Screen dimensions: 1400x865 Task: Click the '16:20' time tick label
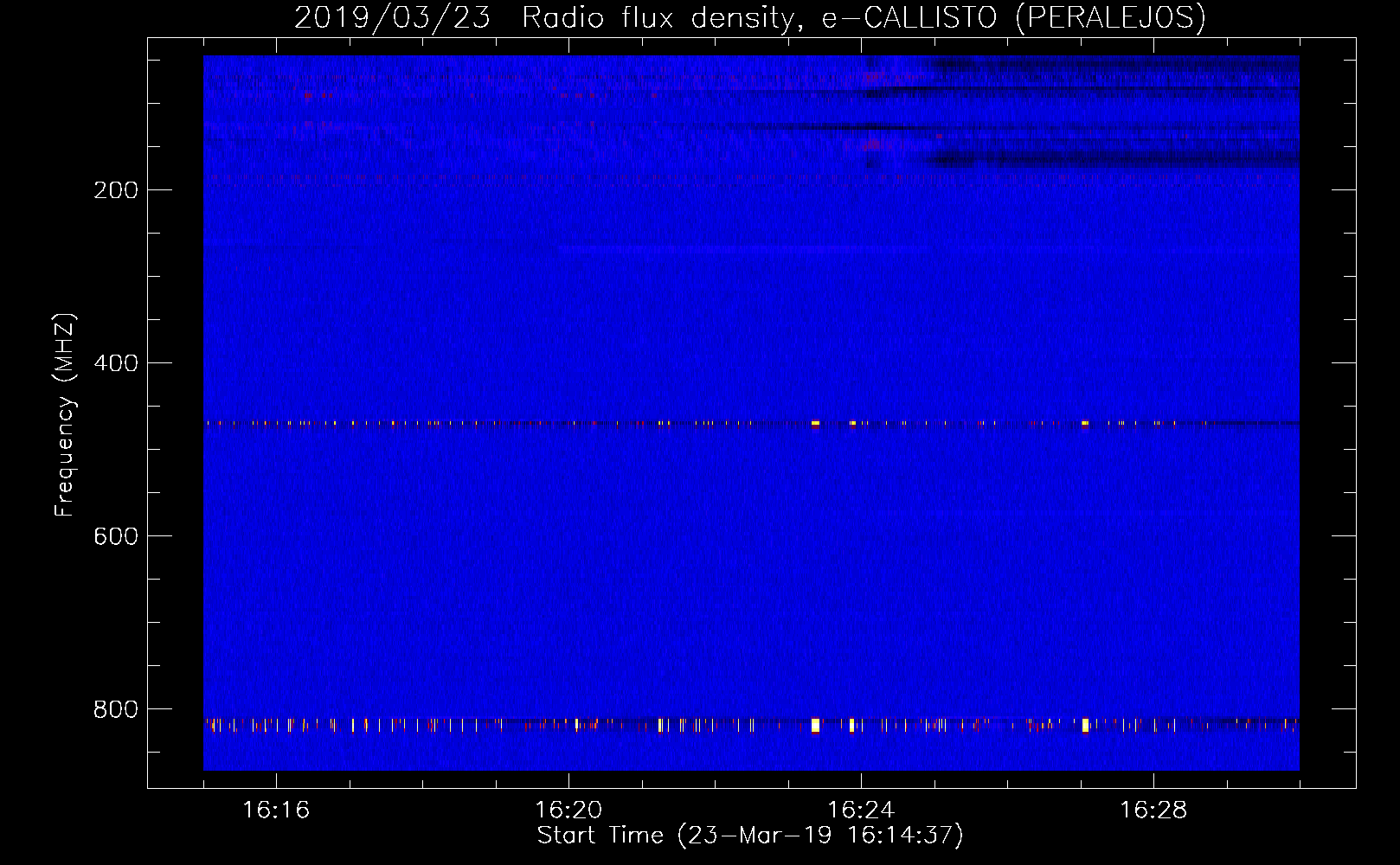point(568,811)
